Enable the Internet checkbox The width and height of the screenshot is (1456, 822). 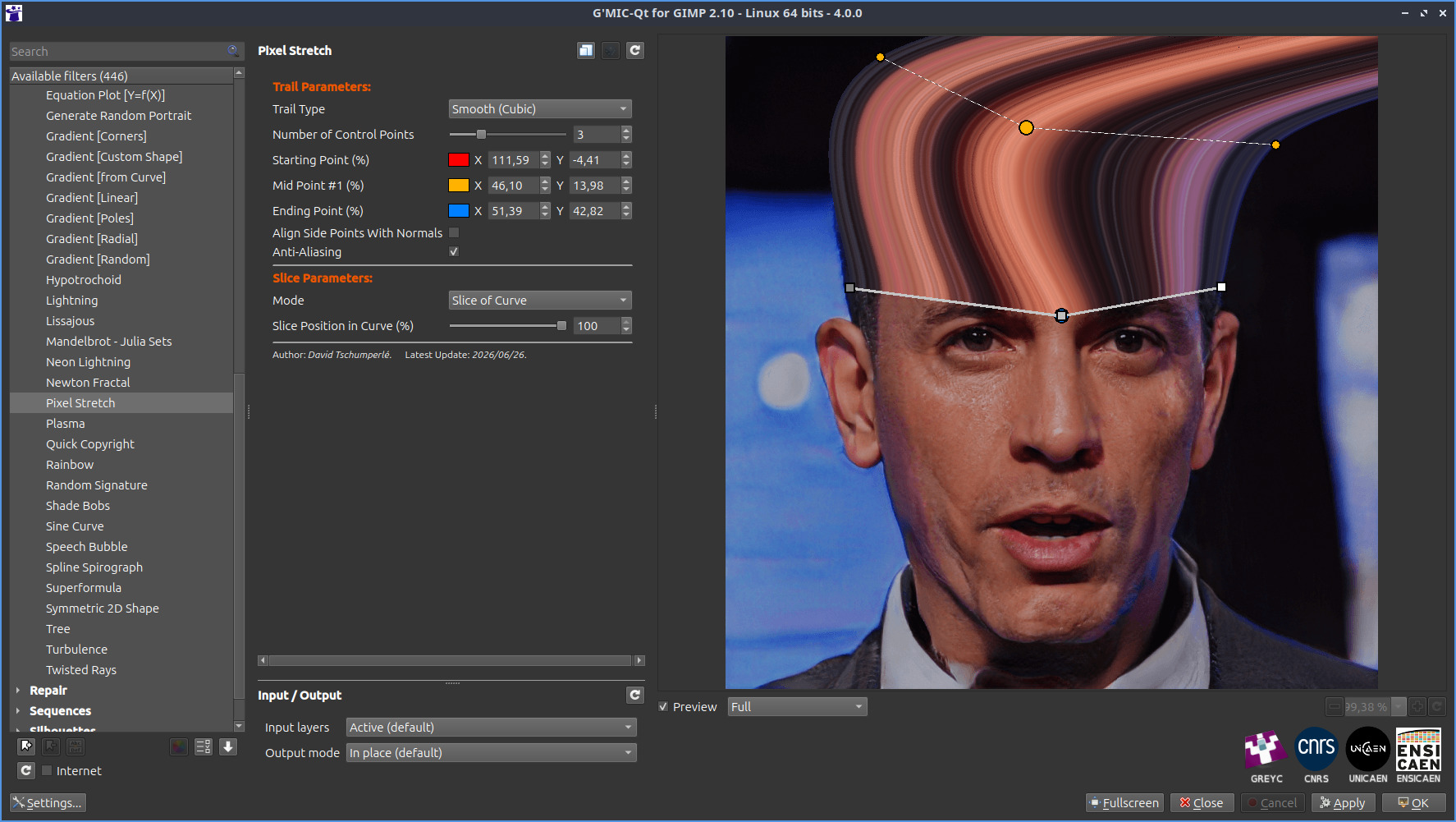47,771
